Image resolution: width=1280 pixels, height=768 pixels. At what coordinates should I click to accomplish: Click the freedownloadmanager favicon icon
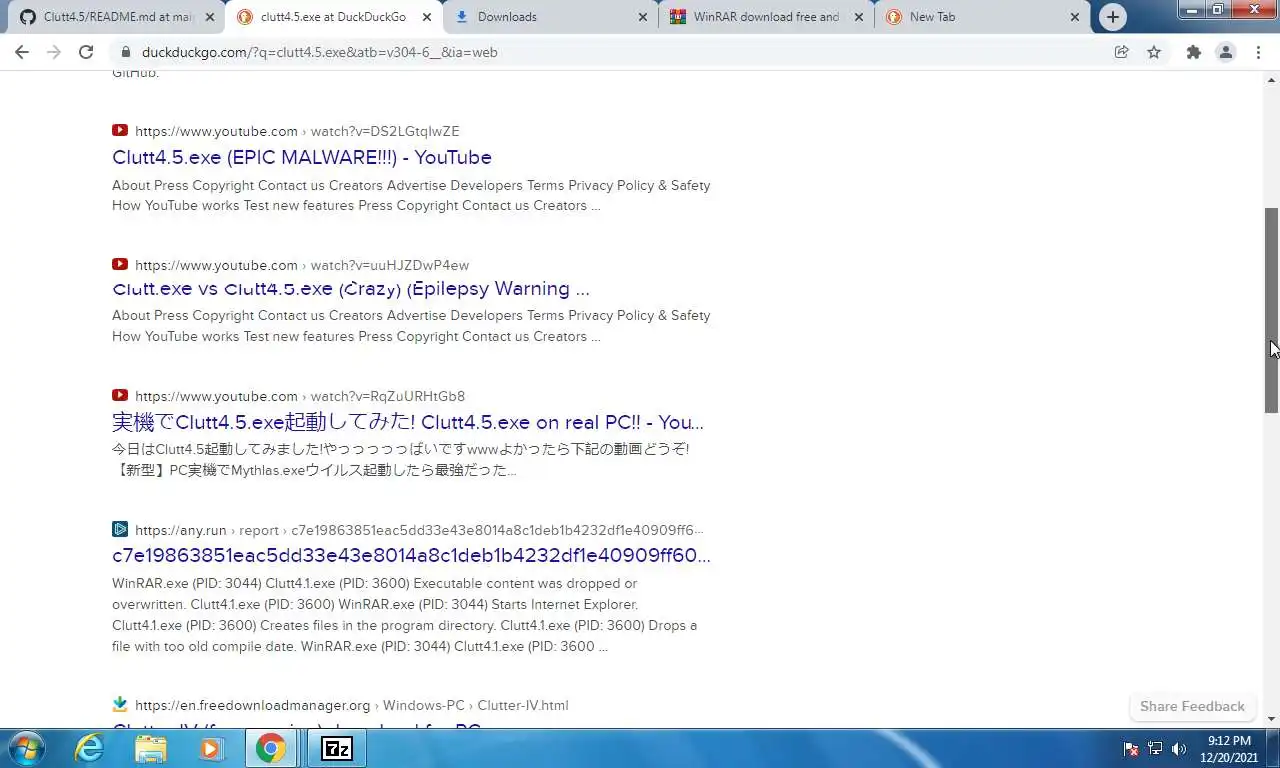coord(120,704)
